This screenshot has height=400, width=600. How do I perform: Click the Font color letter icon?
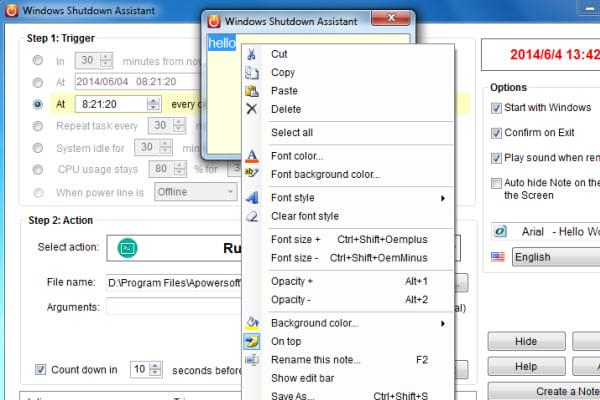point(251,156)
